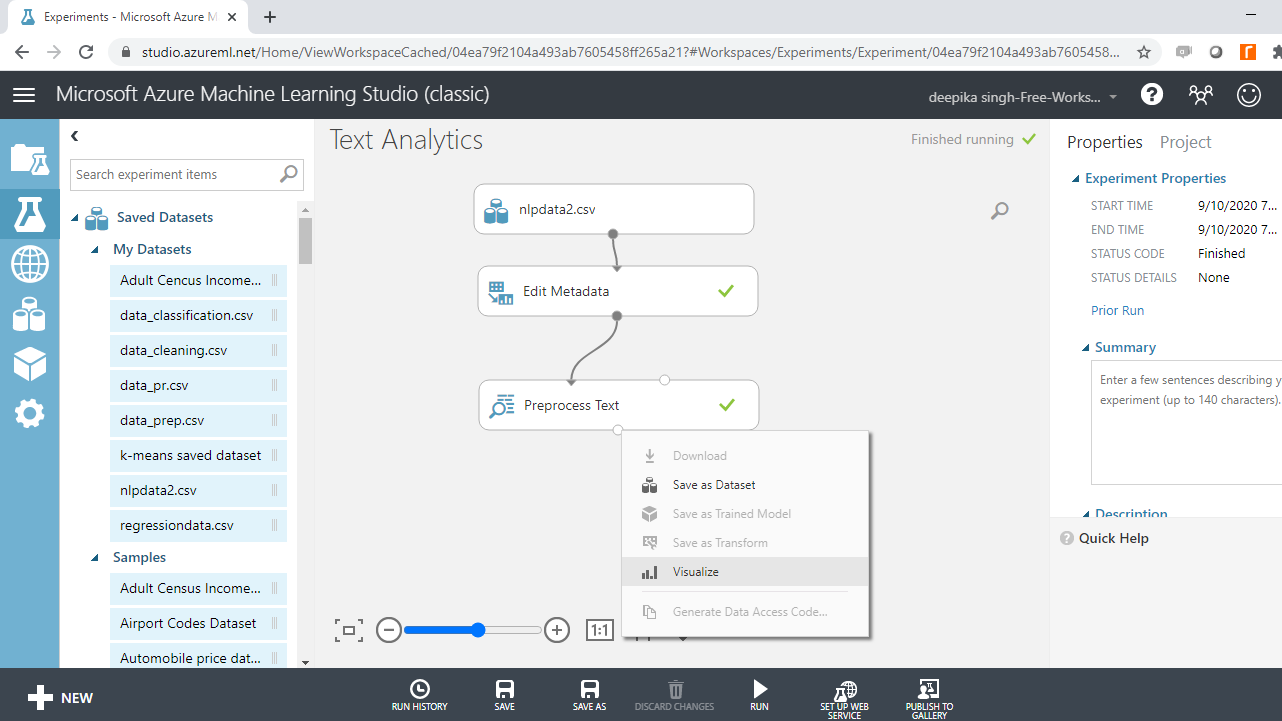The image size is (1282, 721).
Task: Click Save as Transform menu entry
Action: (x=745, y=543)
